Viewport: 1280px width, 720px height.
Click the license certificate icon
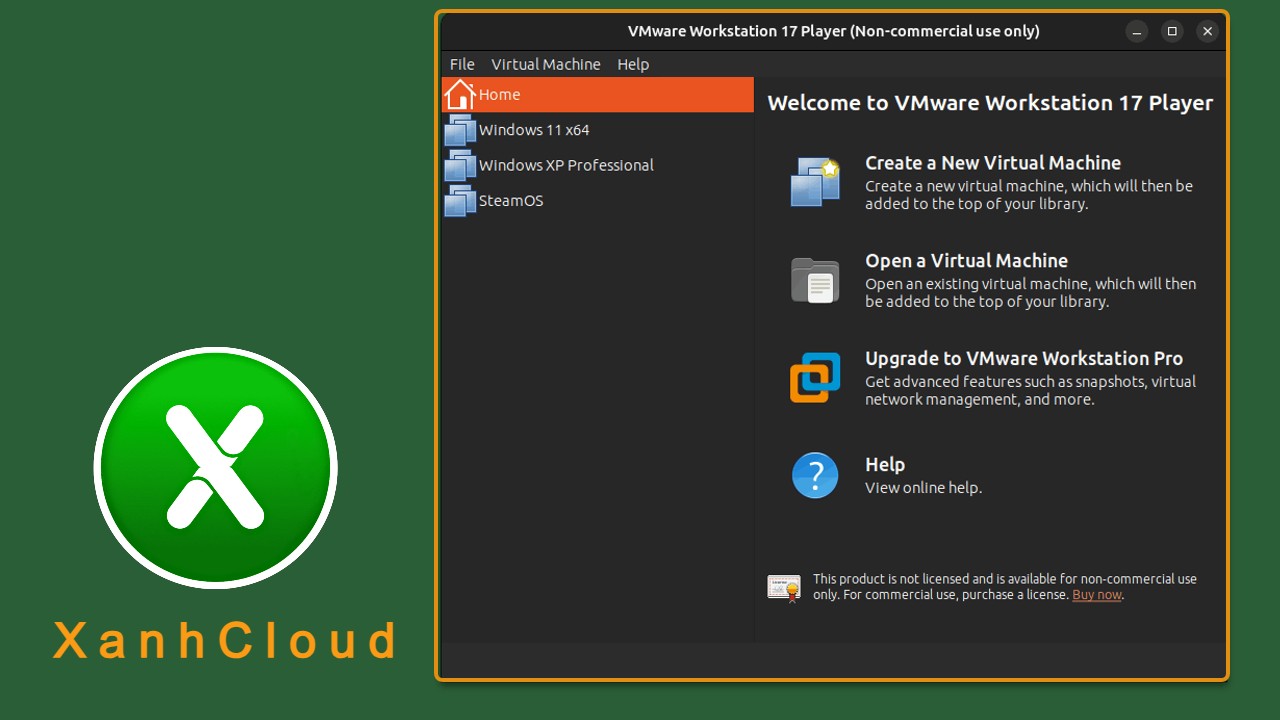pyautogui.click(x=784, y=588)
